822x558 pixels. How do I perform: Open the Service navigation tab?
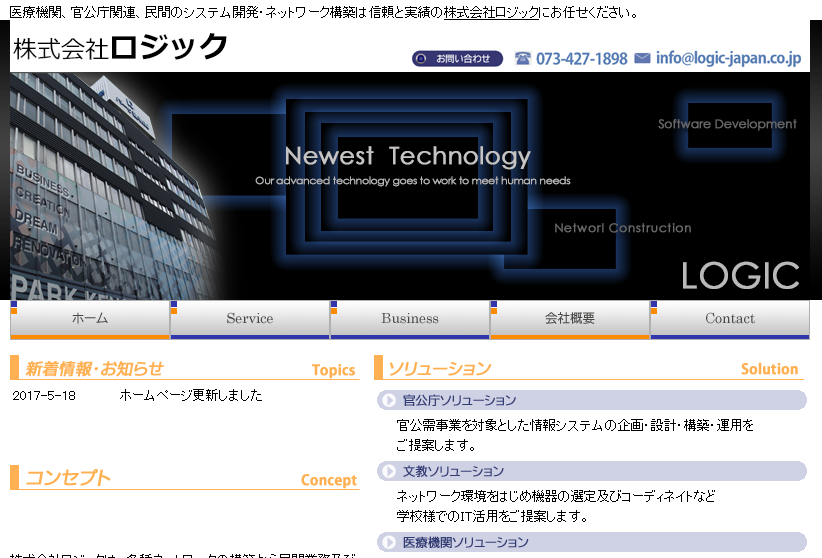click(x=250, y=319)
